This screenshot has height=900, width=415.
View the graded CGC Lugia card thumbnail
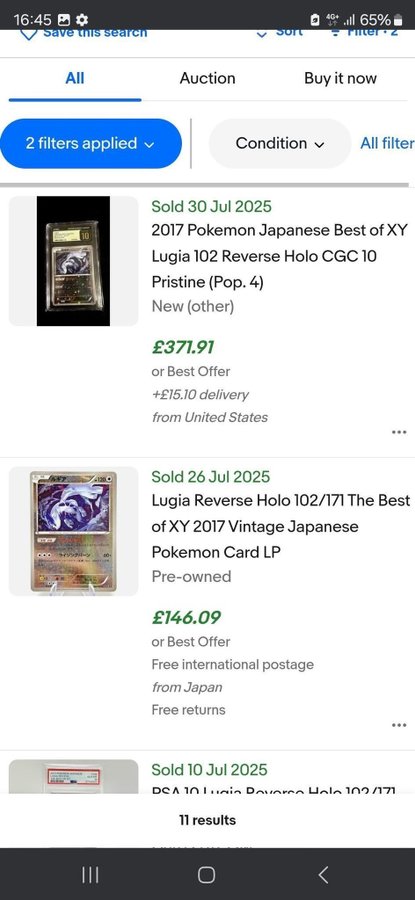(x=73, y=261)
